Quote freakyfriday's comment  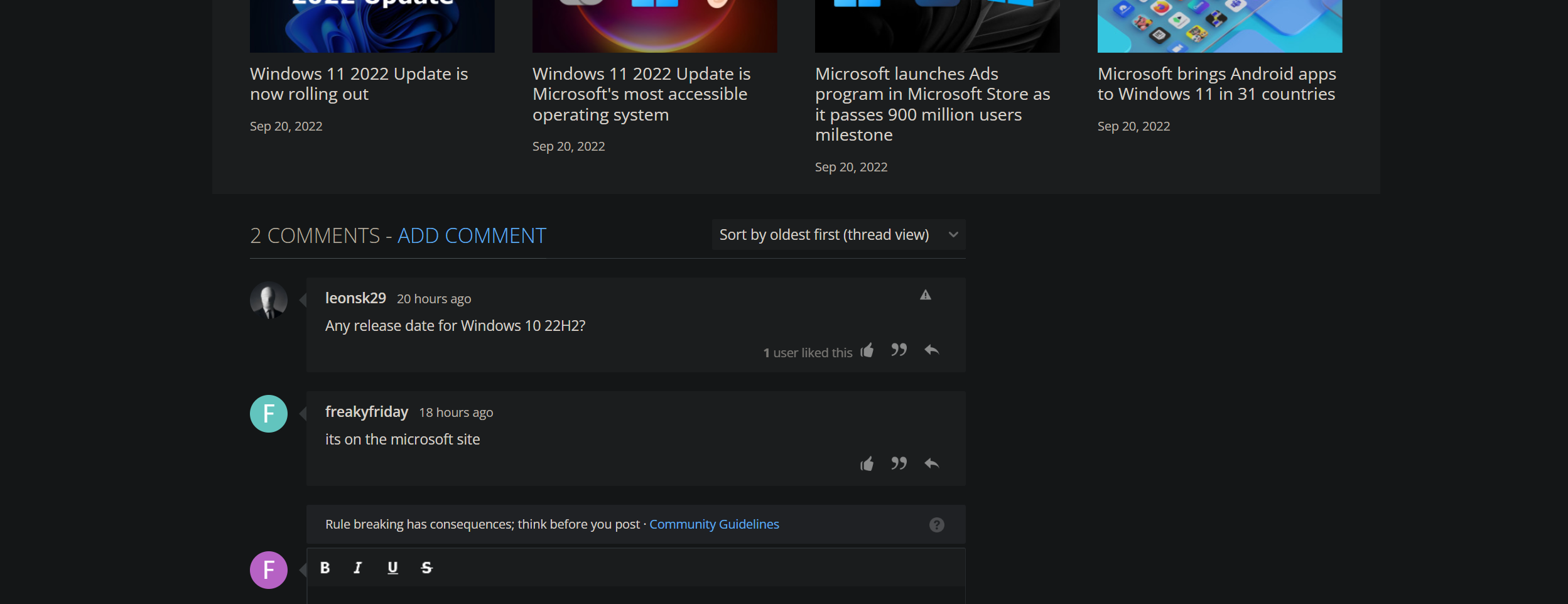click(899, 464)
